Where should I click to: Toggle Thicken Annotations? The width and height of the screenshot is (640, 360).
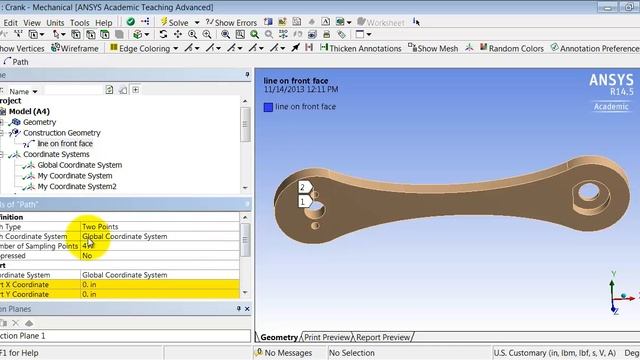click(x=361, y=48)
